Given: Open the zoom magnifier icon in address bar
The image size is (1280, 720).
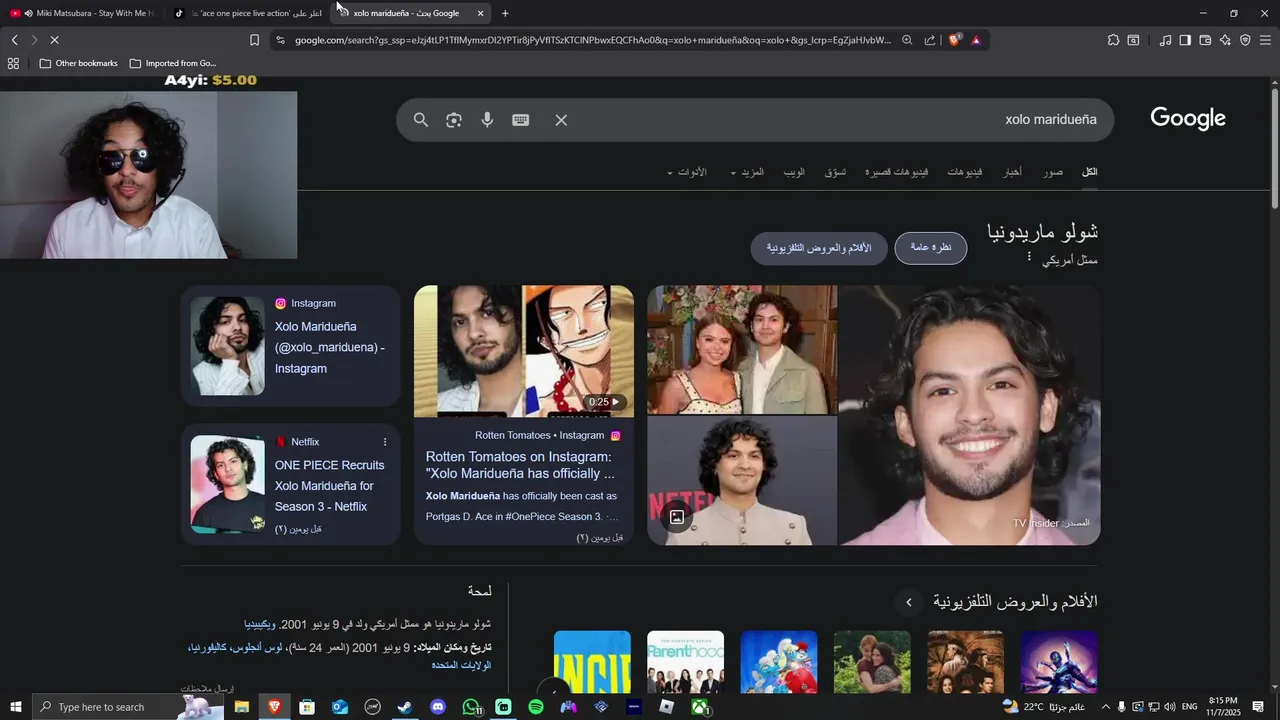Looking at the screenshot, I should click(x=907, y=40).
